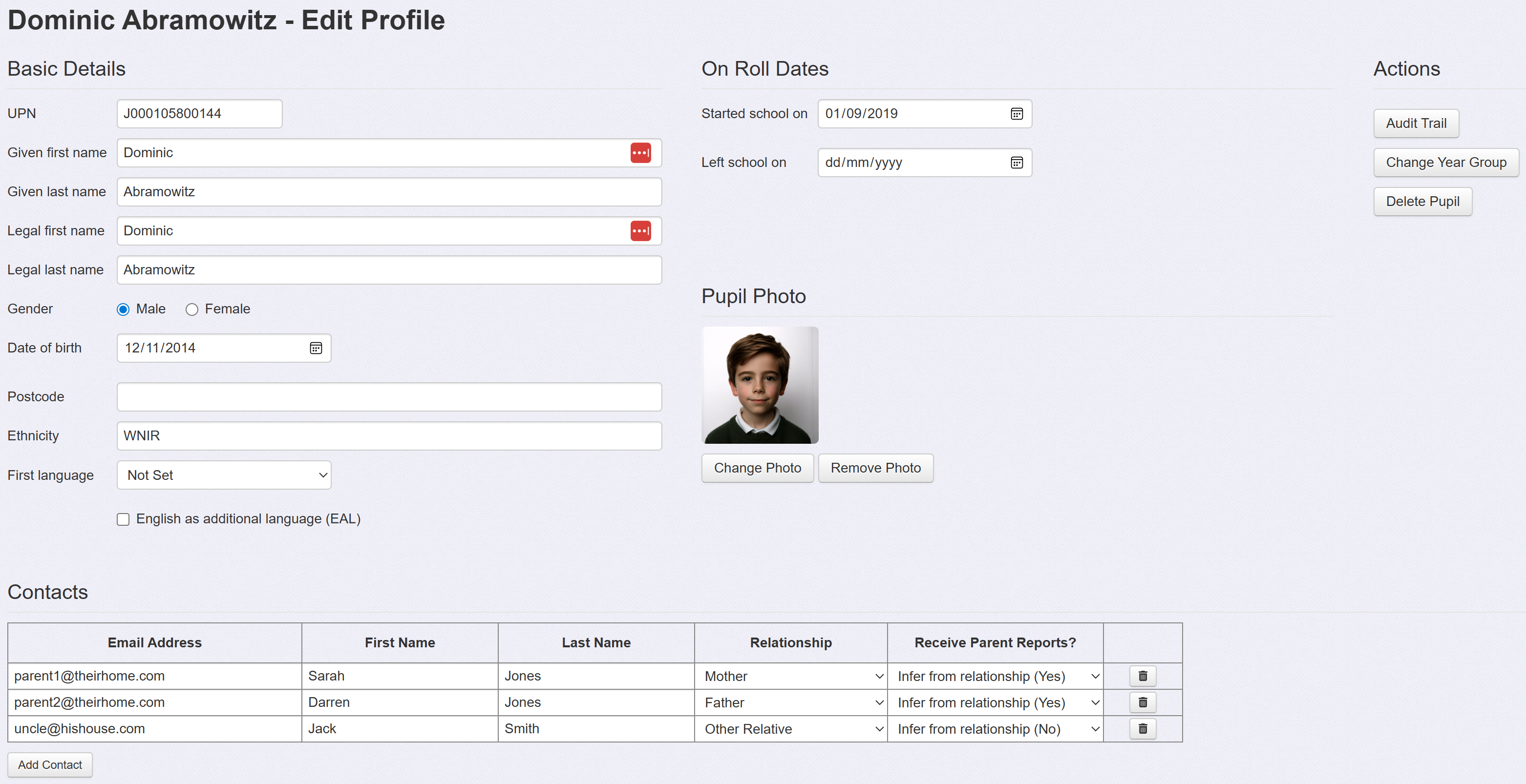1526x784 pixels.
Task: Click into the Legal last name field
Action: (389, 270)
